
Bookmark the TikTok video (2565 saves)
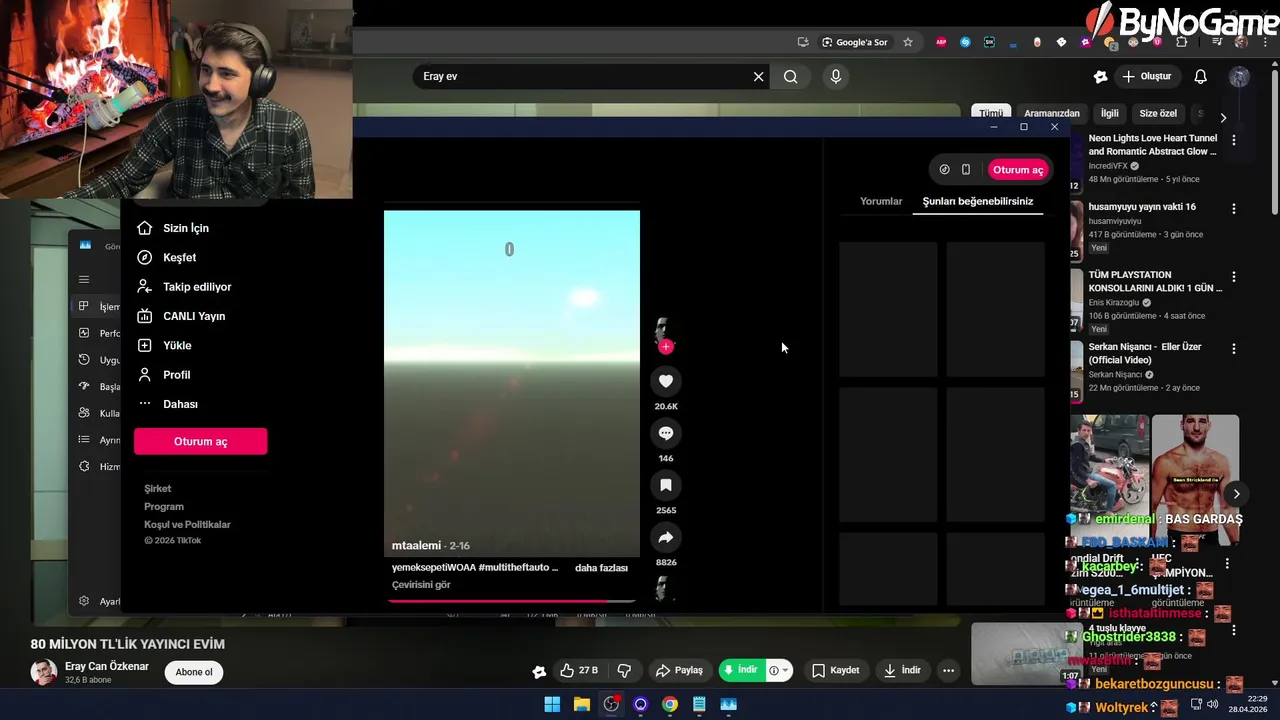(666, 485)
